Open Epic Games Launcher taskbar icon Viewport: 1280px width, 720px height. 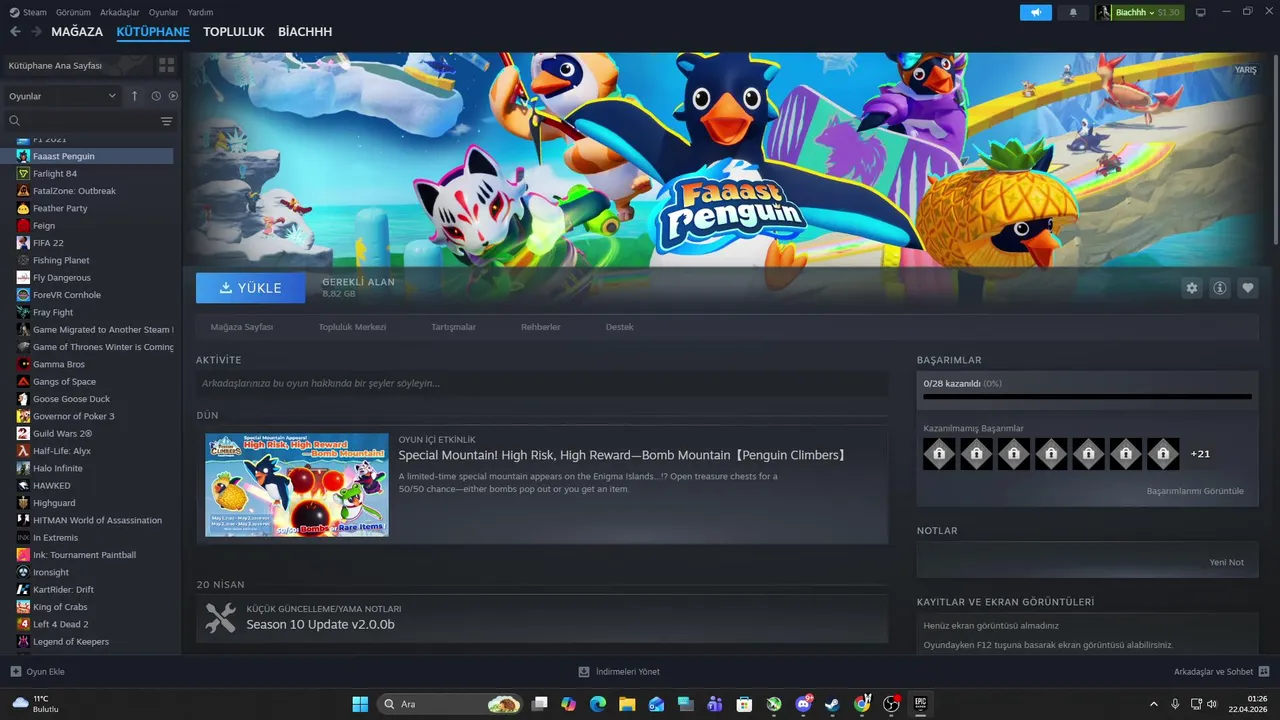(x=920, y=704)
